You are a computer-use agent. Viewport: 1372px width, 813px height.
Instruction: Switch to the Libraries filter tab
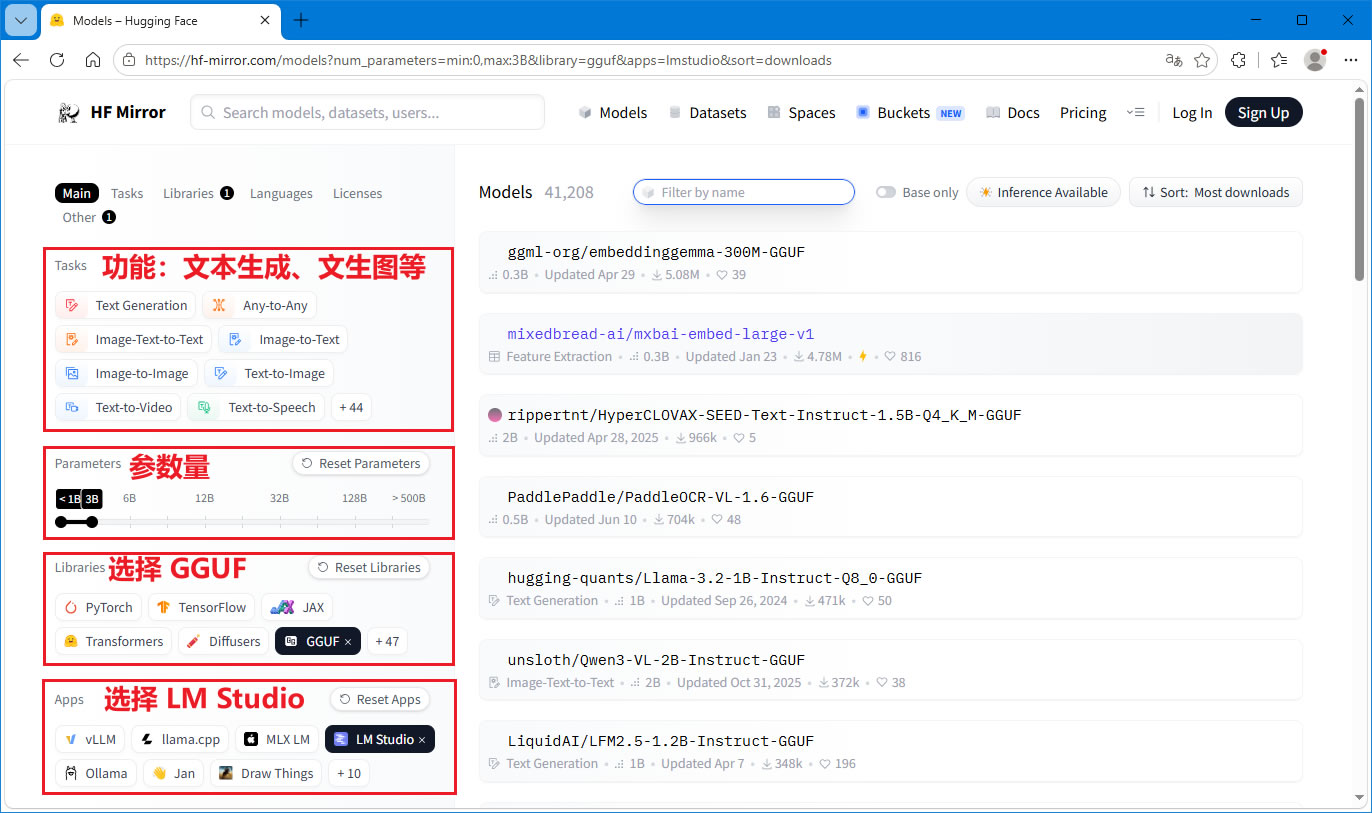point(198,194)
